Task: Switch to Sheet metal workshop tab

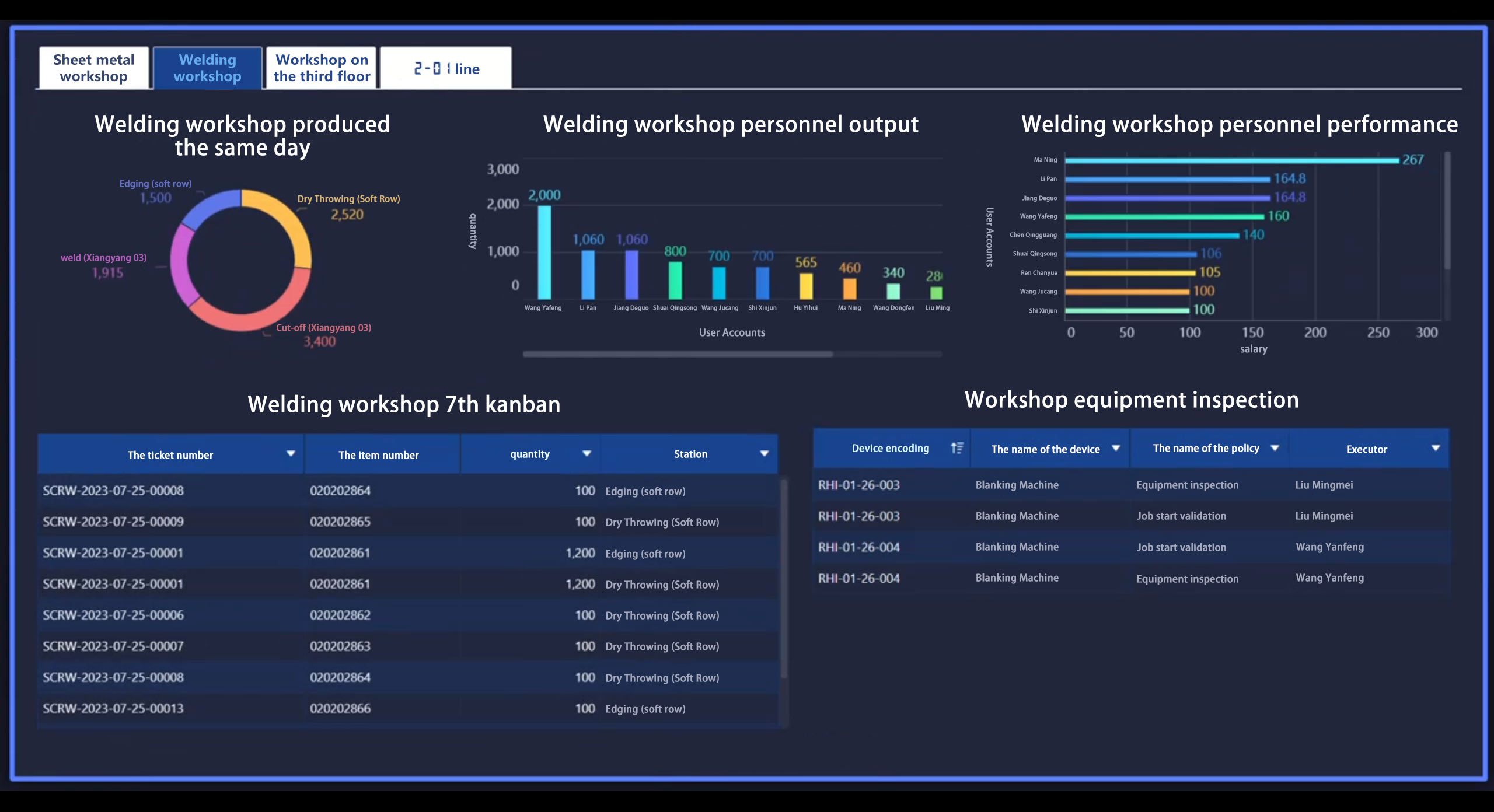Action: pyautogui.click(x=94, y=67)
